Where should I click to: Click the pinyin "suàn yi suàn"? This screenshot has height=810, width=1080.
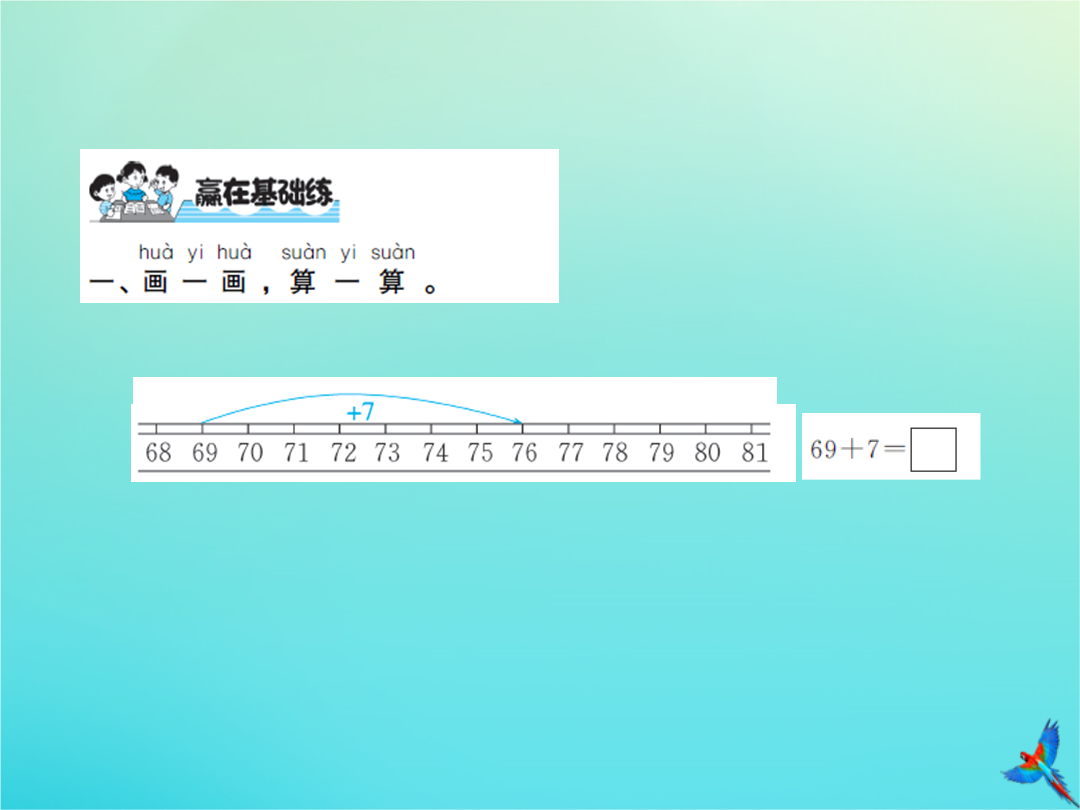[349, 253]
